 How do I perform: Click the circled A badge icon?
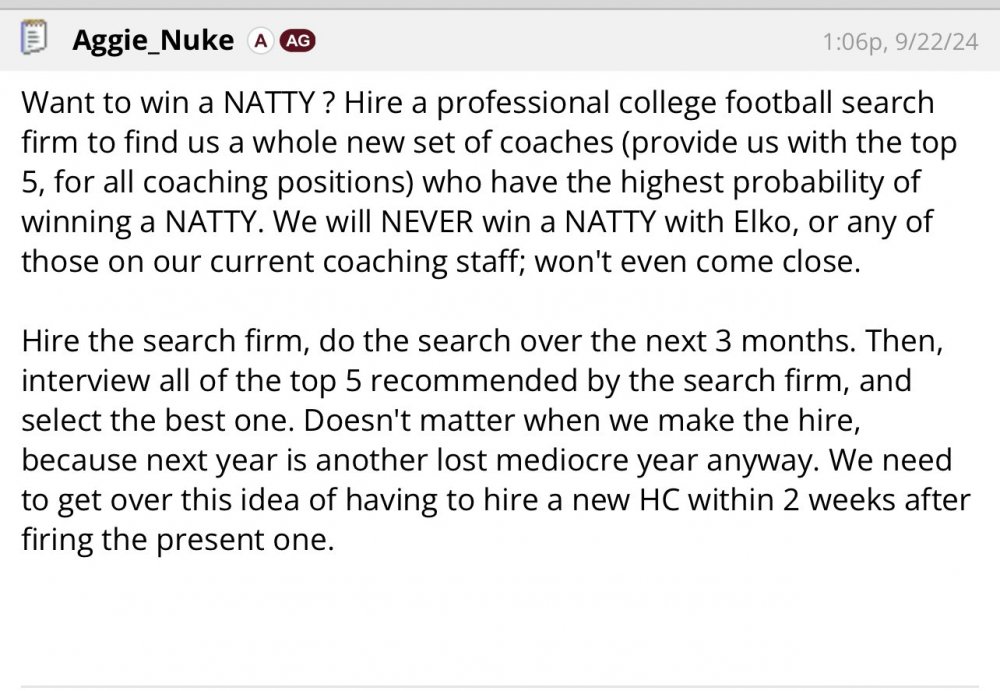click(x=260, y=41)
